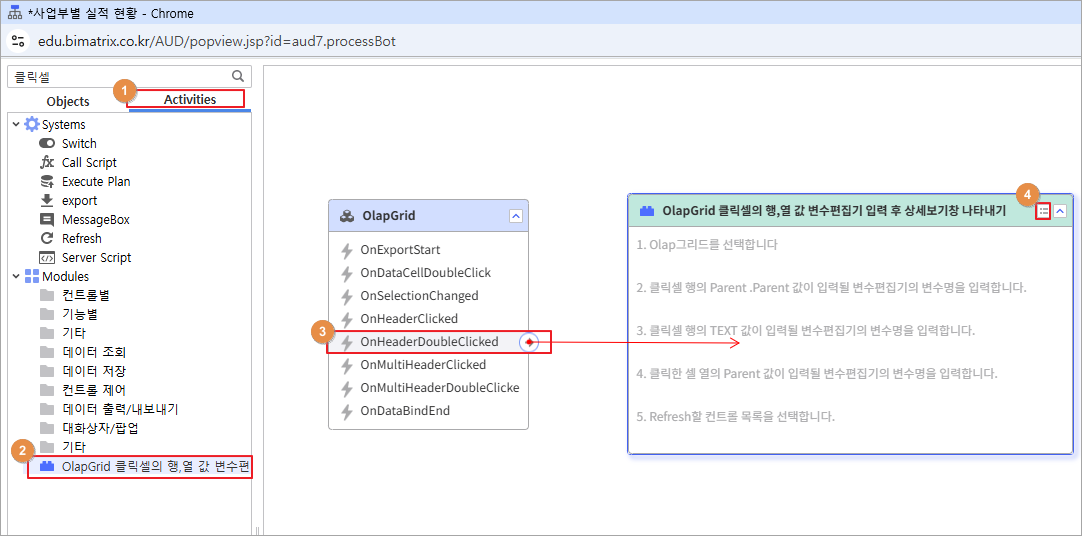This screenshot has width=1082, height=536.
Task: Open the 기능별 folder
Action: click(x=79, y=315)
